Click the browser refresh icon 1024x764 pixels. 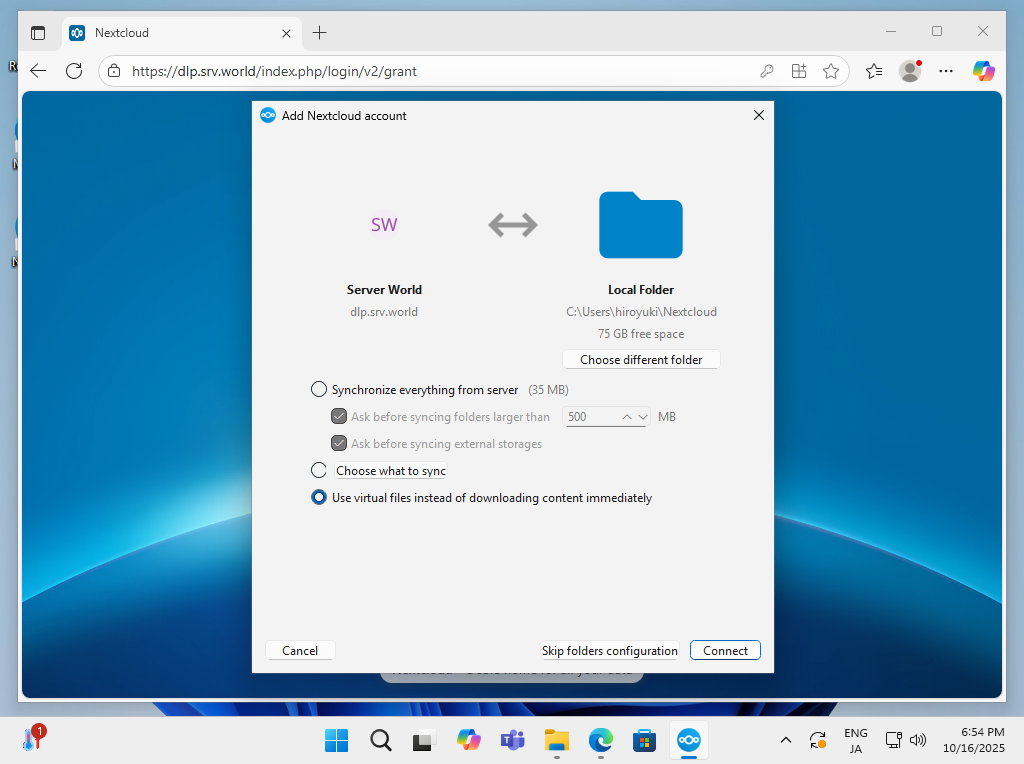point(74,71)
